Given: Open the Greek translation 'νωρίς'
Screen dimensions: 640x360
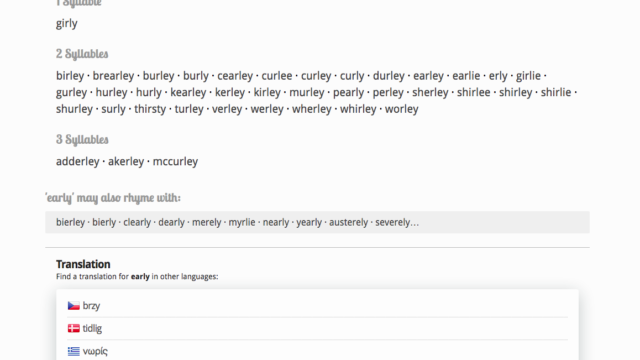Looking at the screenshot, I should click(95, 351).
